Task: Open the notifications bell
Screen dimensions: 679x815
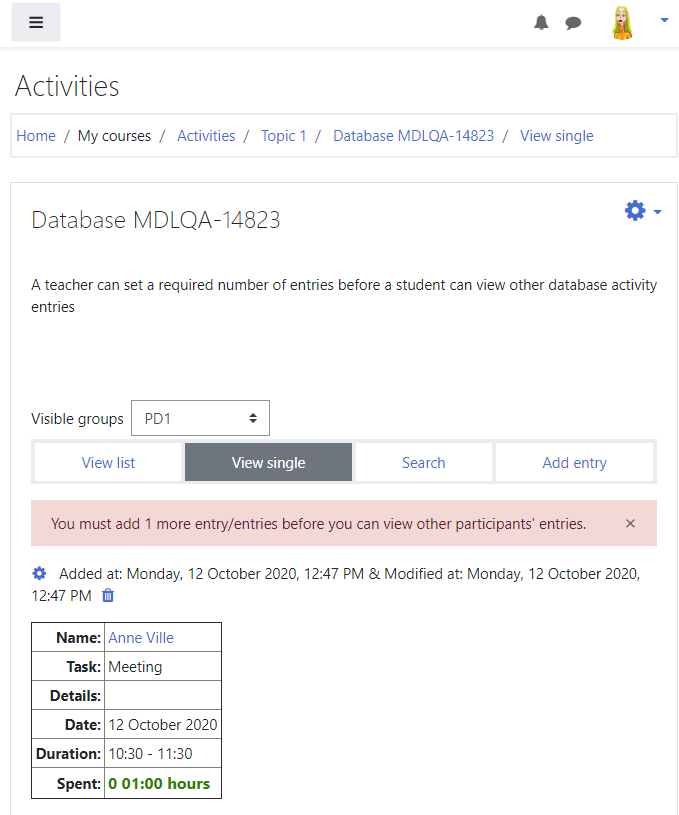Action: [541, 22]
